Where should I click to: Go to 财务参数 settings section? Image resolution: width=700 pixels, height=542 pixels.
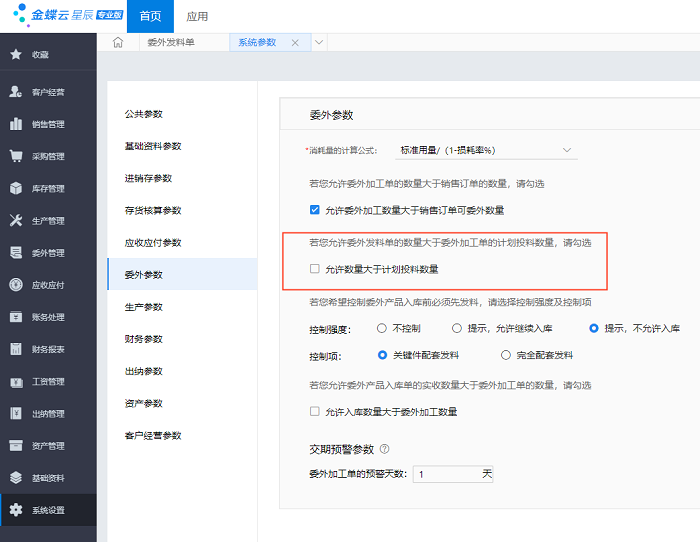[x=143, y=339]
